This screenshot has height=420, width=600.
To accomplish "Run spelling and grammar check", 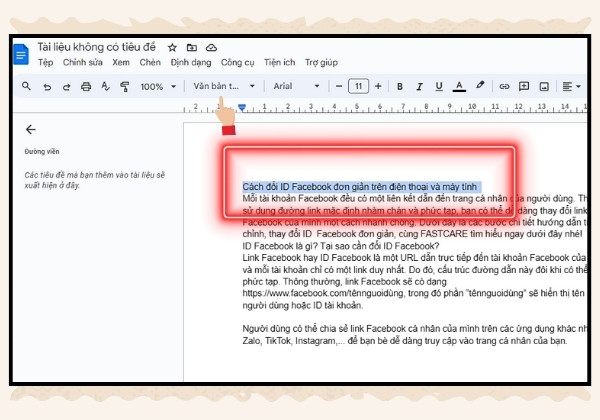I will [105, 86].
